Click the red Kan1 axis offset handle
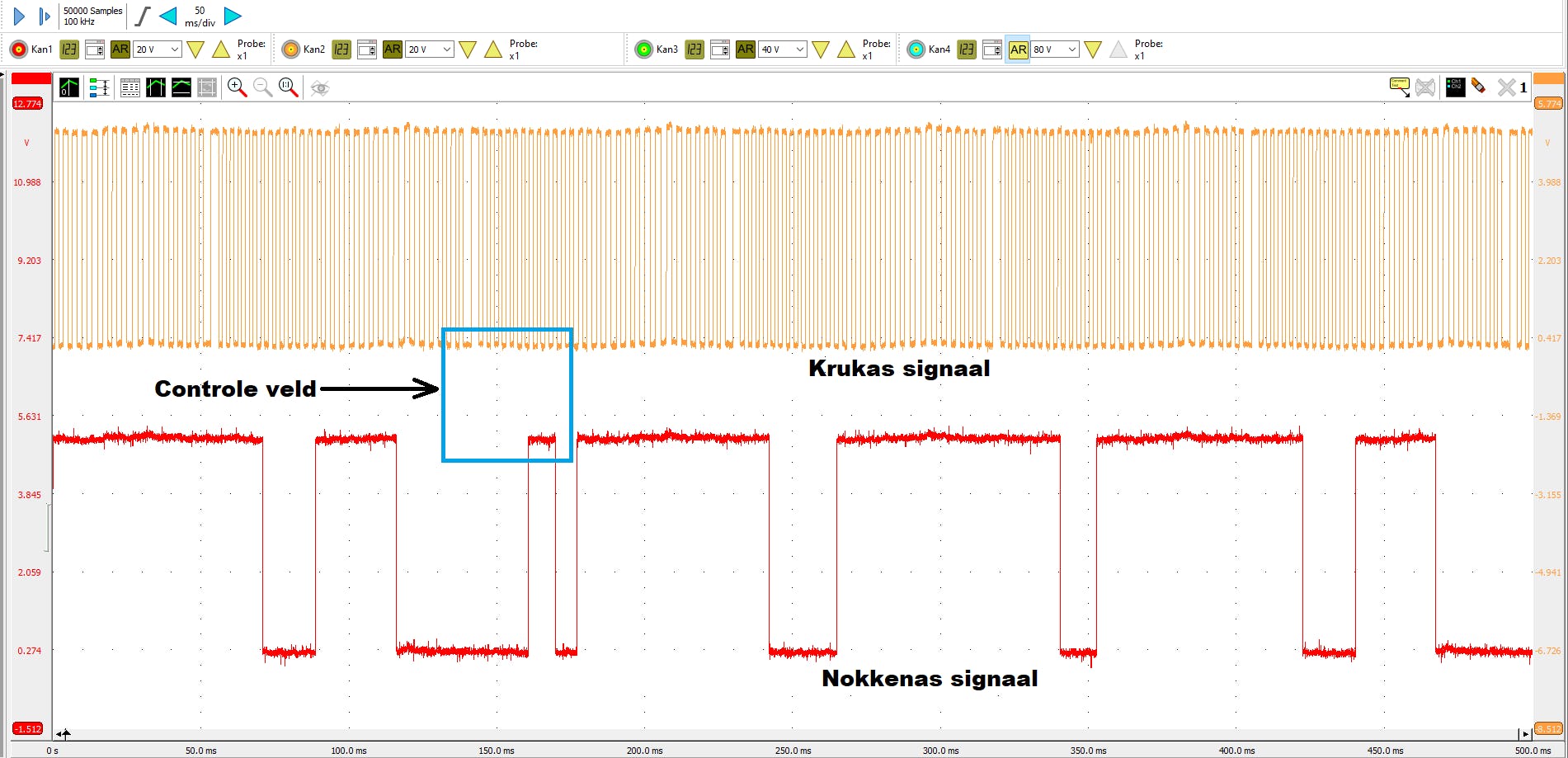Screen dimensions: 1568x758 (31, 78)
